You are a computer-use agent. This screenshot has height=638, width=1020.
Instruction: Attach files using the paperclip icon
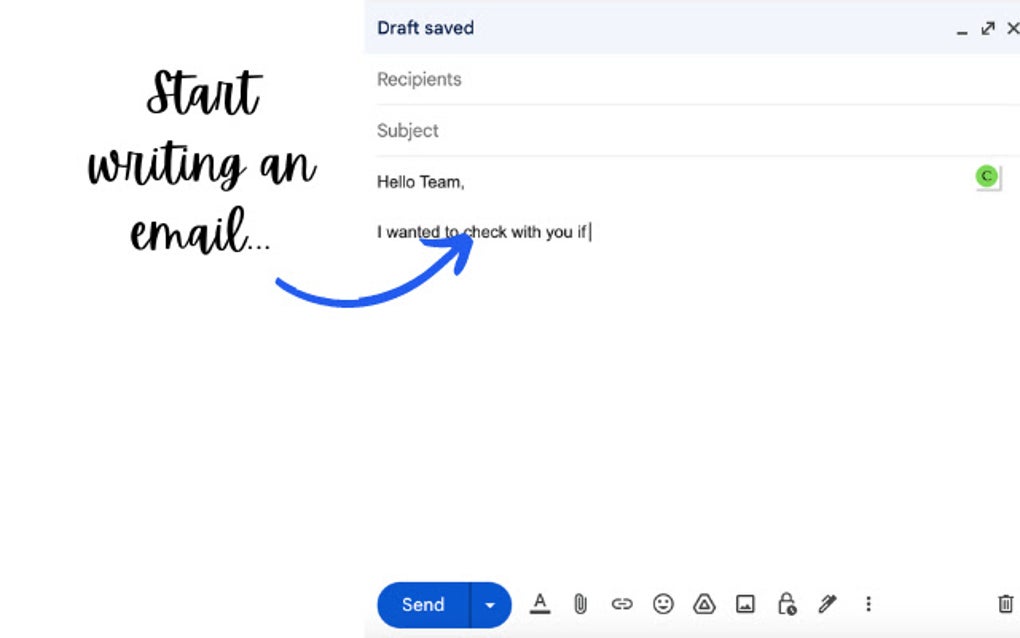(580, 604)
